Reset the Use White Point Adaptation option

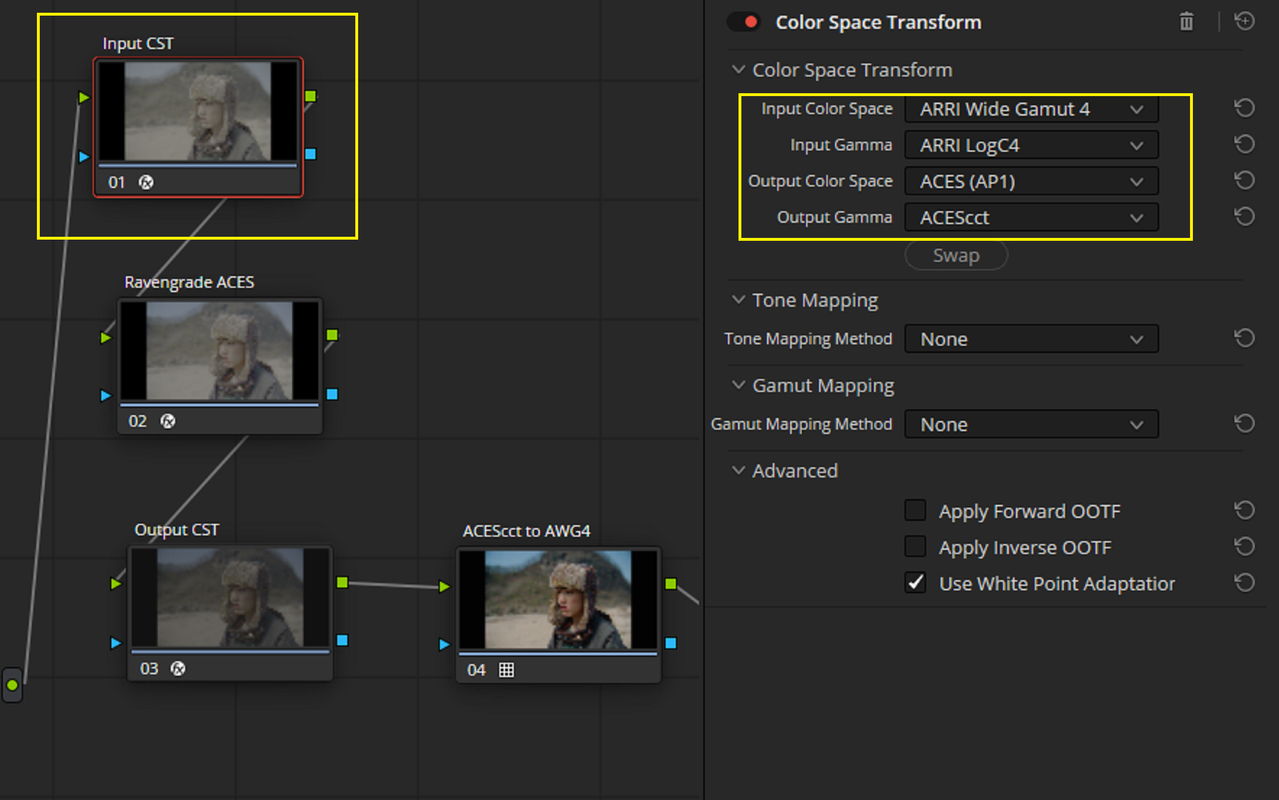pyautogui.click(x=1244, y=582)
